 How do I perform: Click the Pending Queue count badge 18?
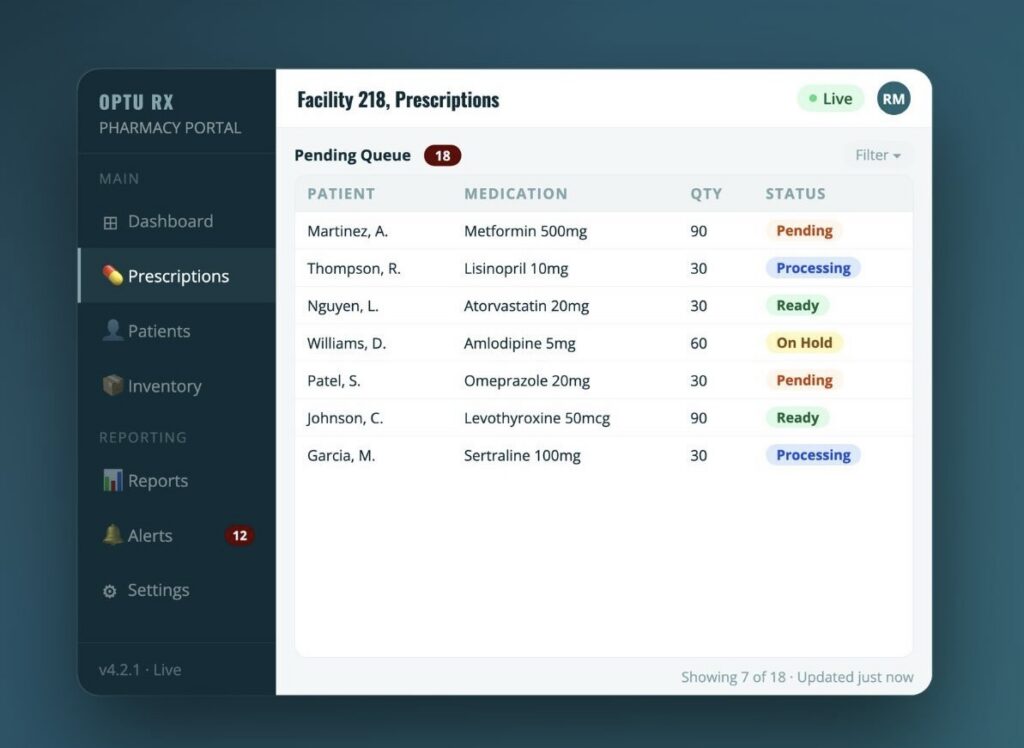pyautogui.click(x=442, y=155)
